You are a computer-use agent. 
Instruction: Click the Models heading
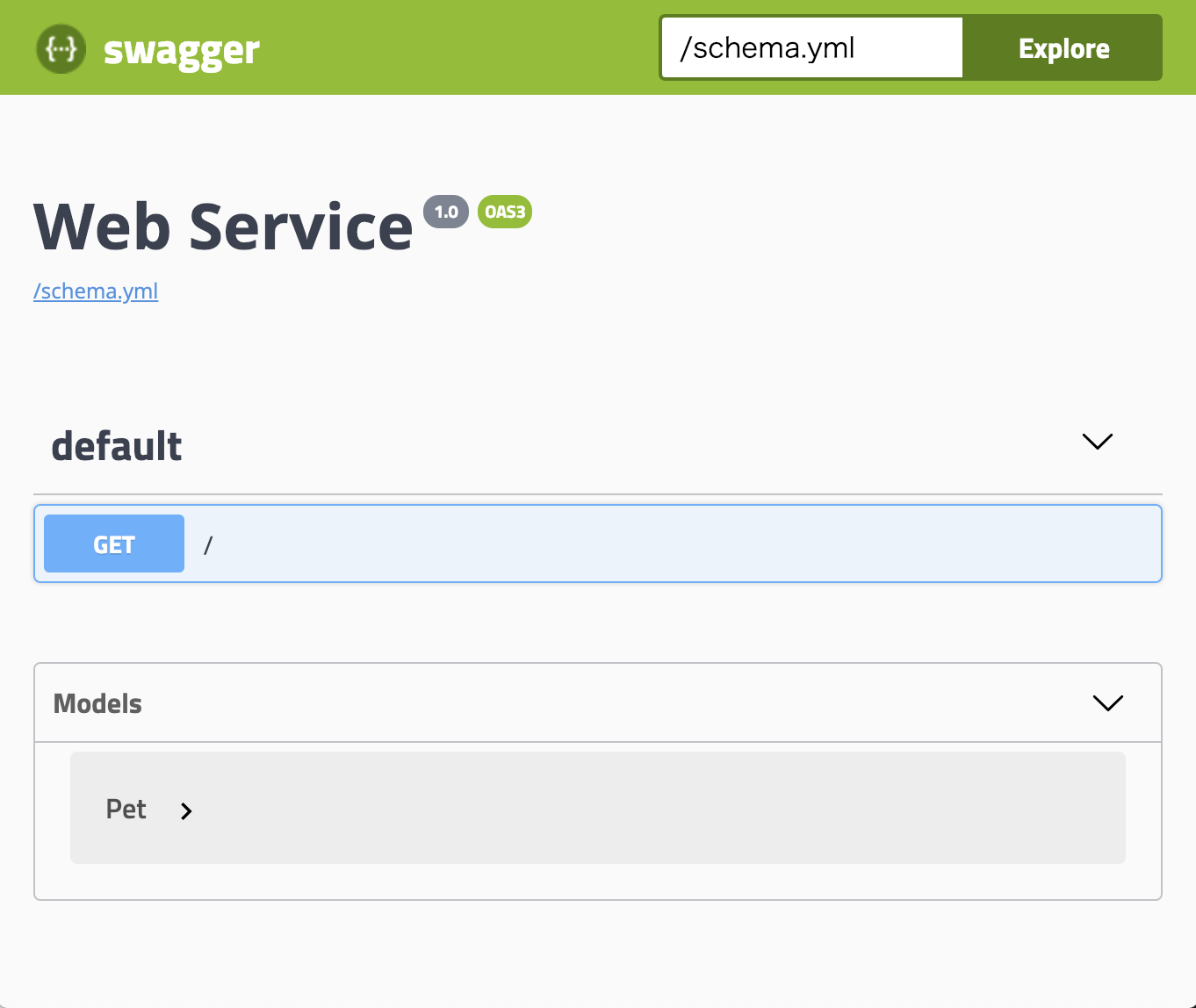click(97, 703)
